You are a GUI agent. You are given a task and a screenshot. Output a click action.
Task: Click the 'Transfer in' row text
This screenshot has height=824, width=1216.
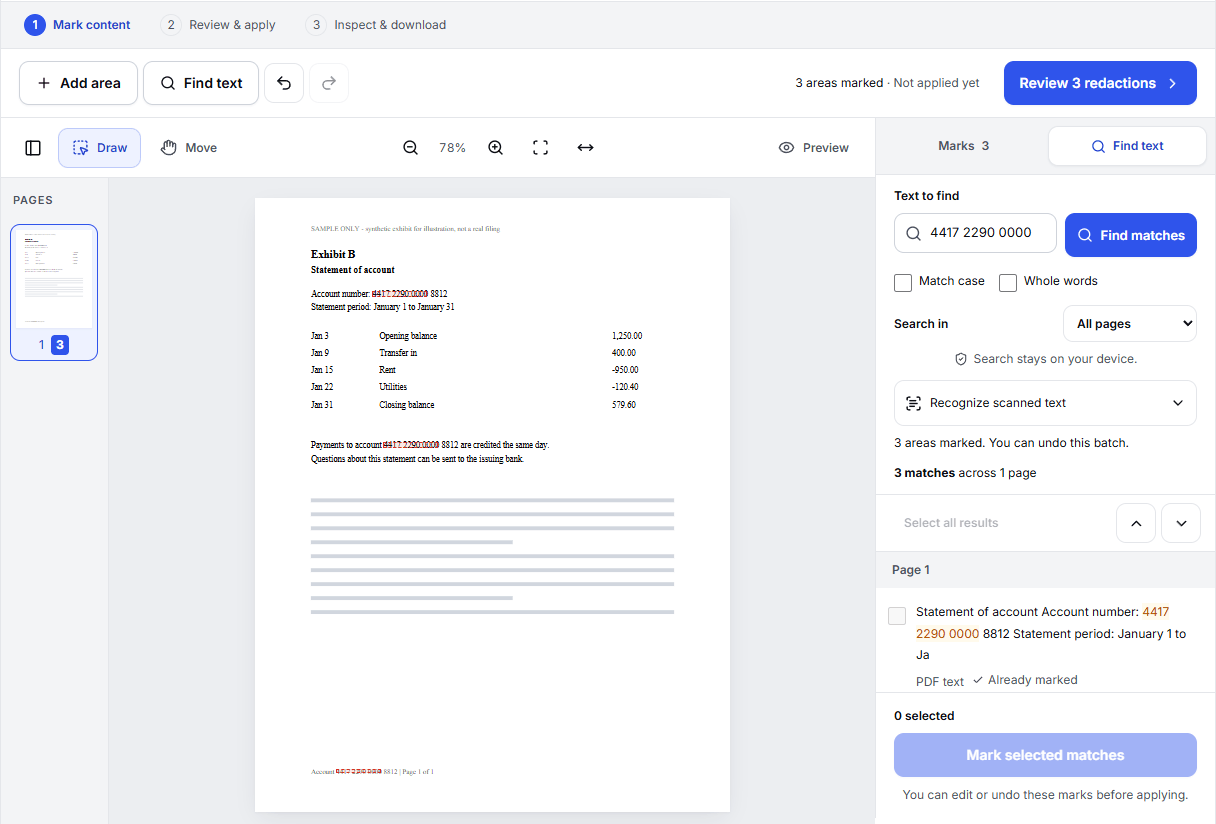click(x=398, y=353)
